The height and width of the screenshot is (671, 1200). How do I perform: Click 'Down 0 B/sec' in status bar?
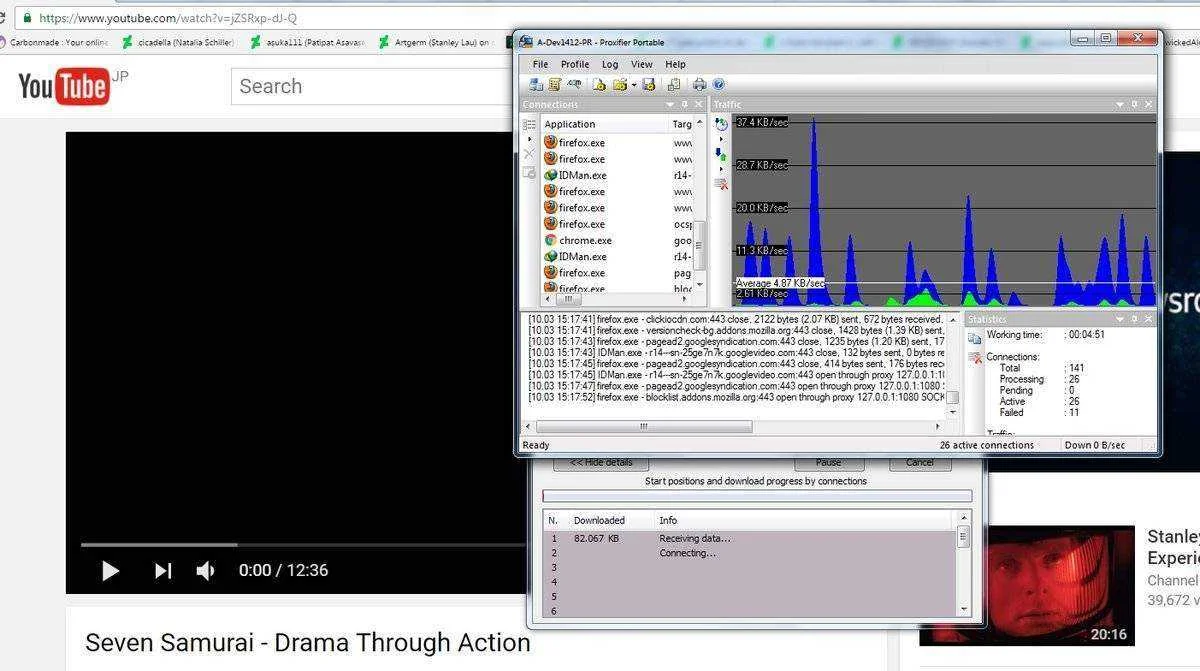pos(1095,445)
